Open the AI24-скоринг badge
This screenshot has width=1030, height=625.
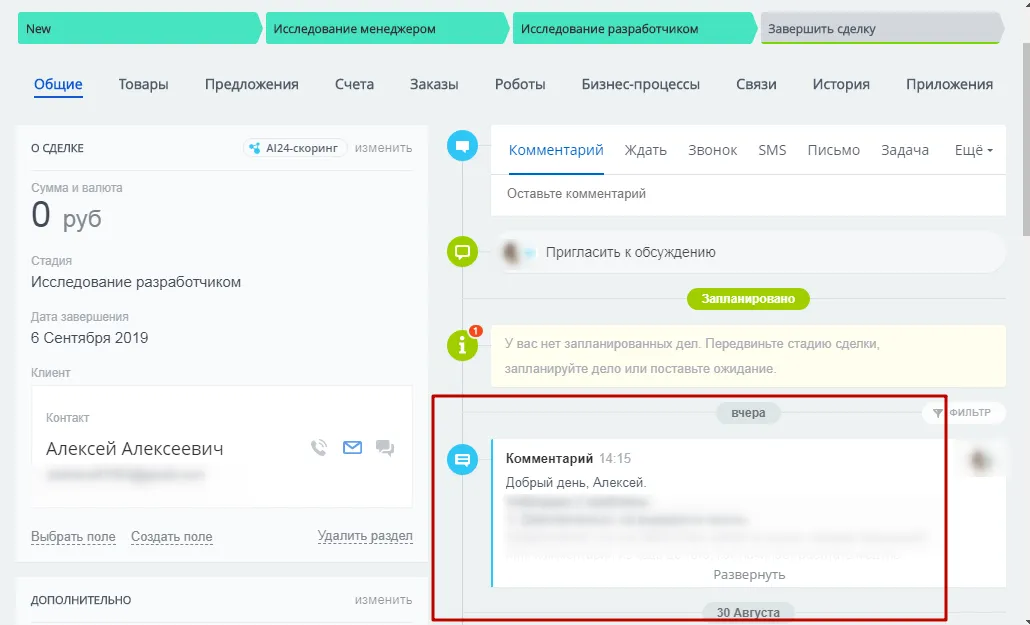tap(293, 147)
